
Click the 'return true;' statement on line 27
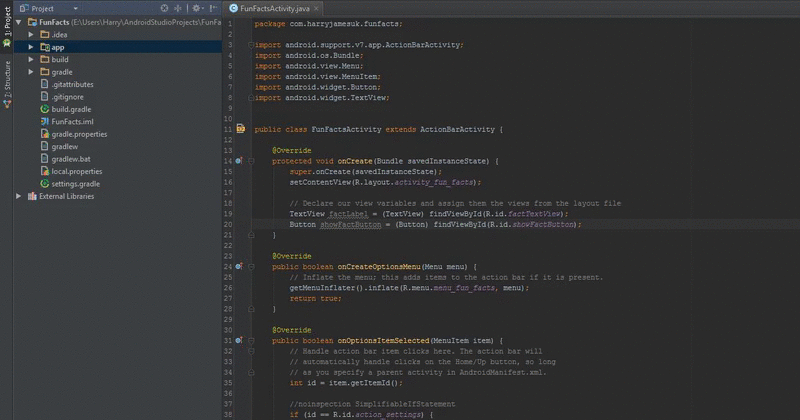pos(315,299)
